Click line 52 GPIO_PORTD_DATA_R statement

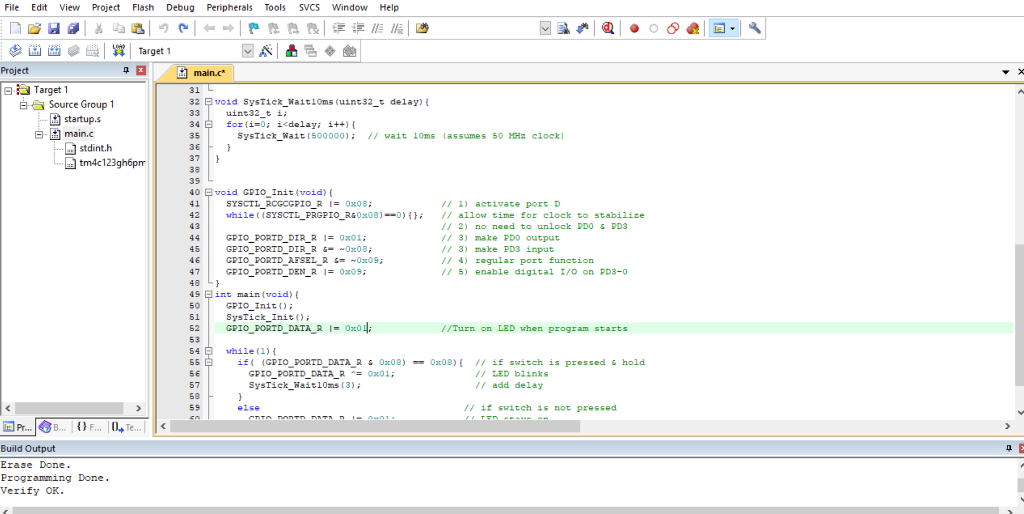[x=298, y=328]
